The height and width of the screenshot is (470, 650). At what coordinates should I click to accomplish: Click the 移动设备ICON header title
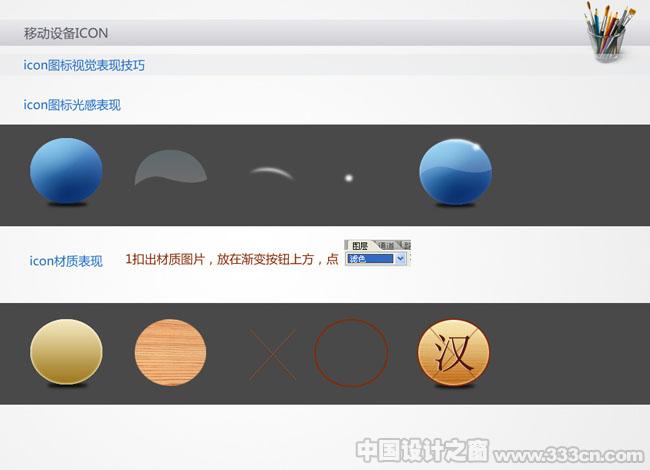(x=66, y=33)
